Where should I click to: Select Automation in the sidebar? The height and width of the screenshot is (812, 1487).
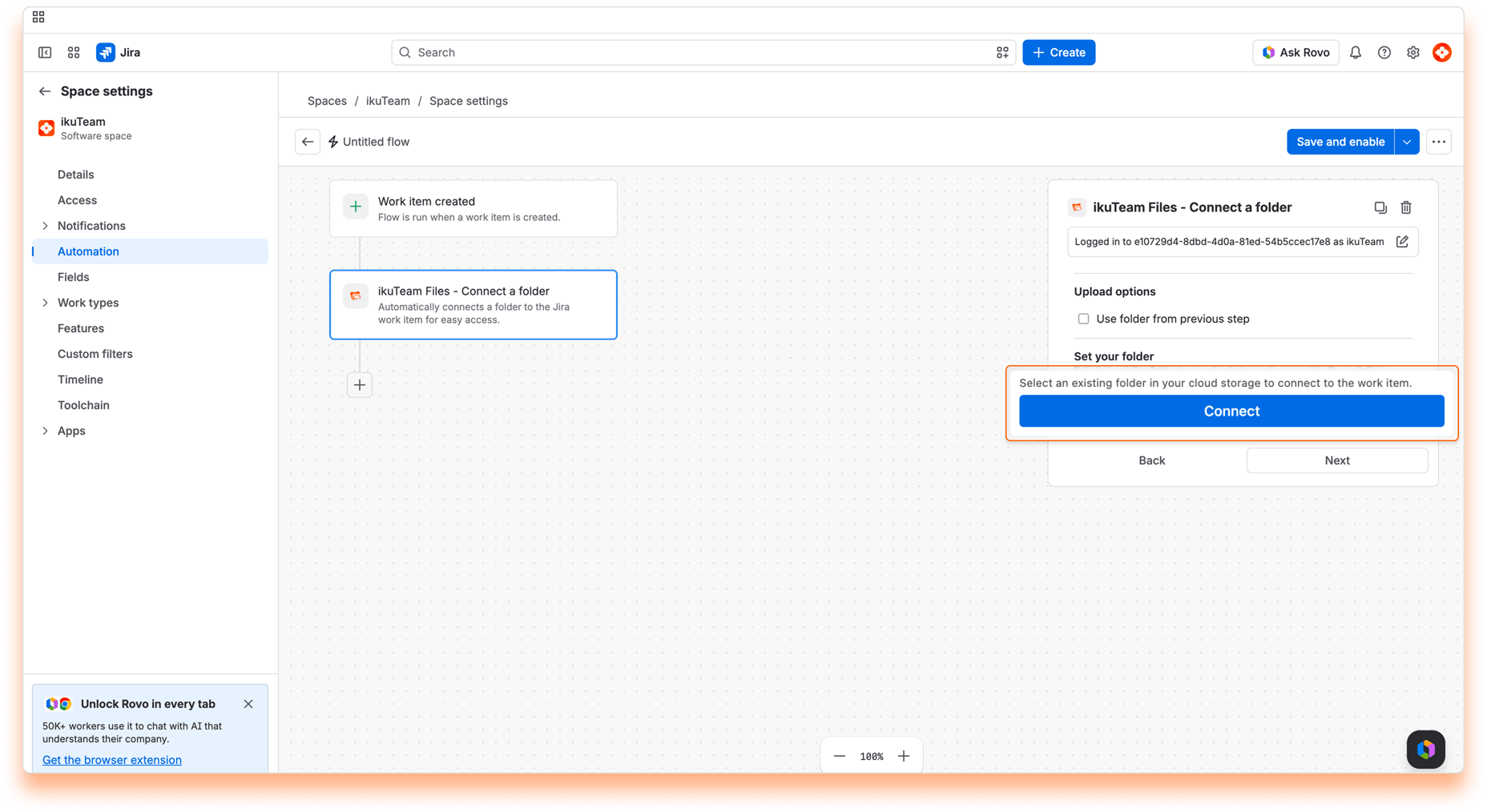tap(150, 251)
